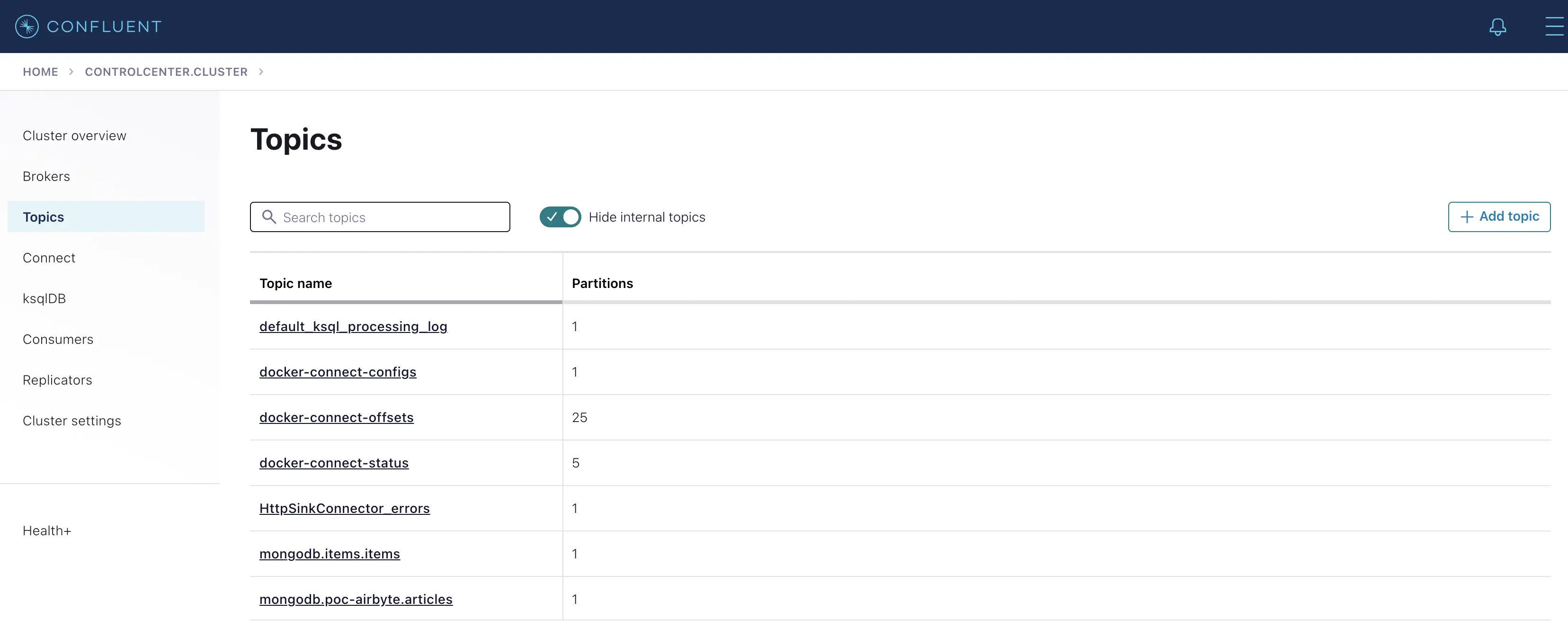Click the Search topics input field
The width and height of the screenshot is (1568, 629).
[380, 217]
